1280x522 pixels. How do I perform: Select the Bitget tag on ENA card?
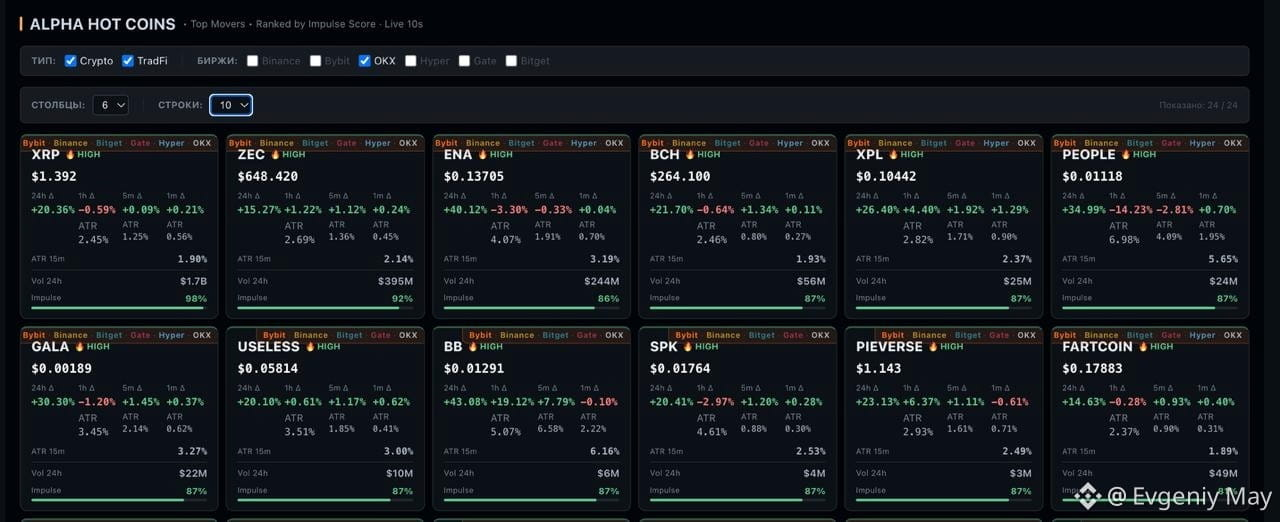(521, 143)
